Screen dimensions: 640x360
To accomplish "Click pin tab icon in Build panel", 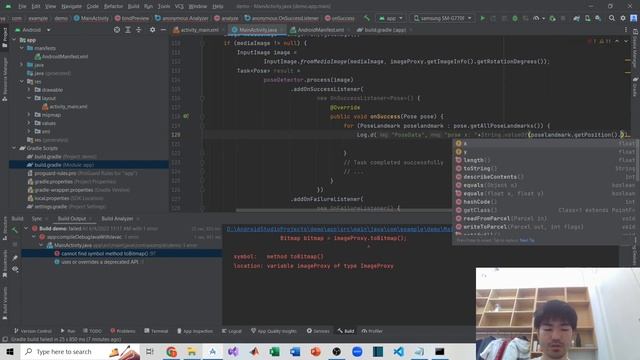I will pos(15,258).
